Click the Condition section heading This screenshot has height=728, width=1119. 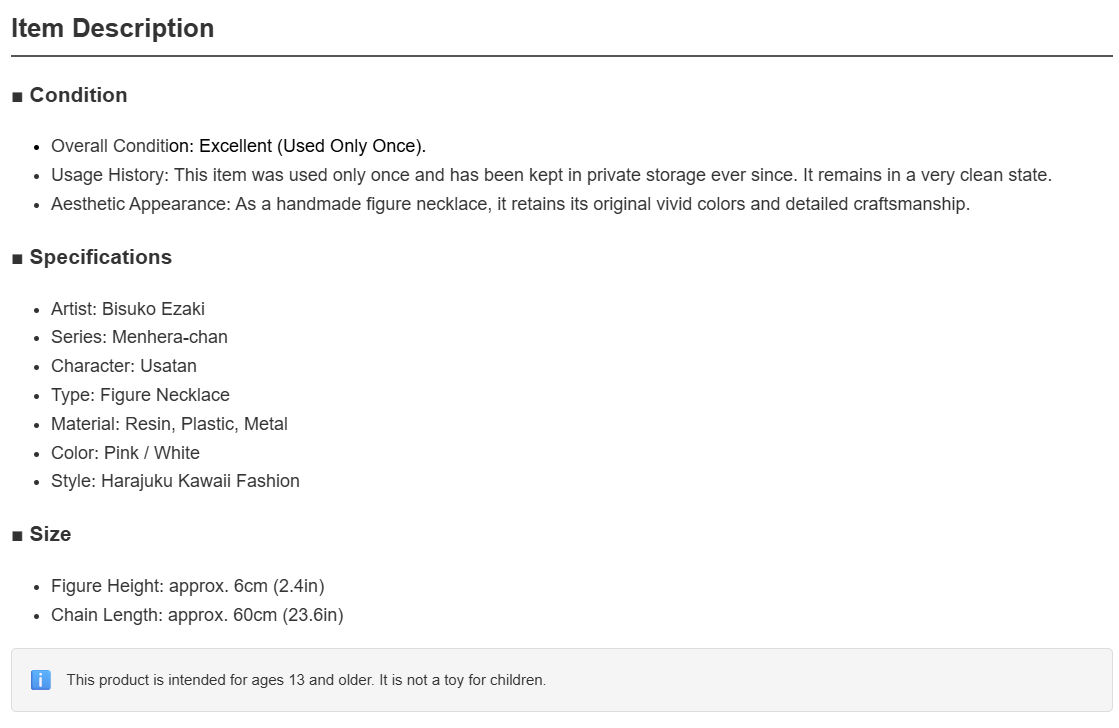click(79, 95)
